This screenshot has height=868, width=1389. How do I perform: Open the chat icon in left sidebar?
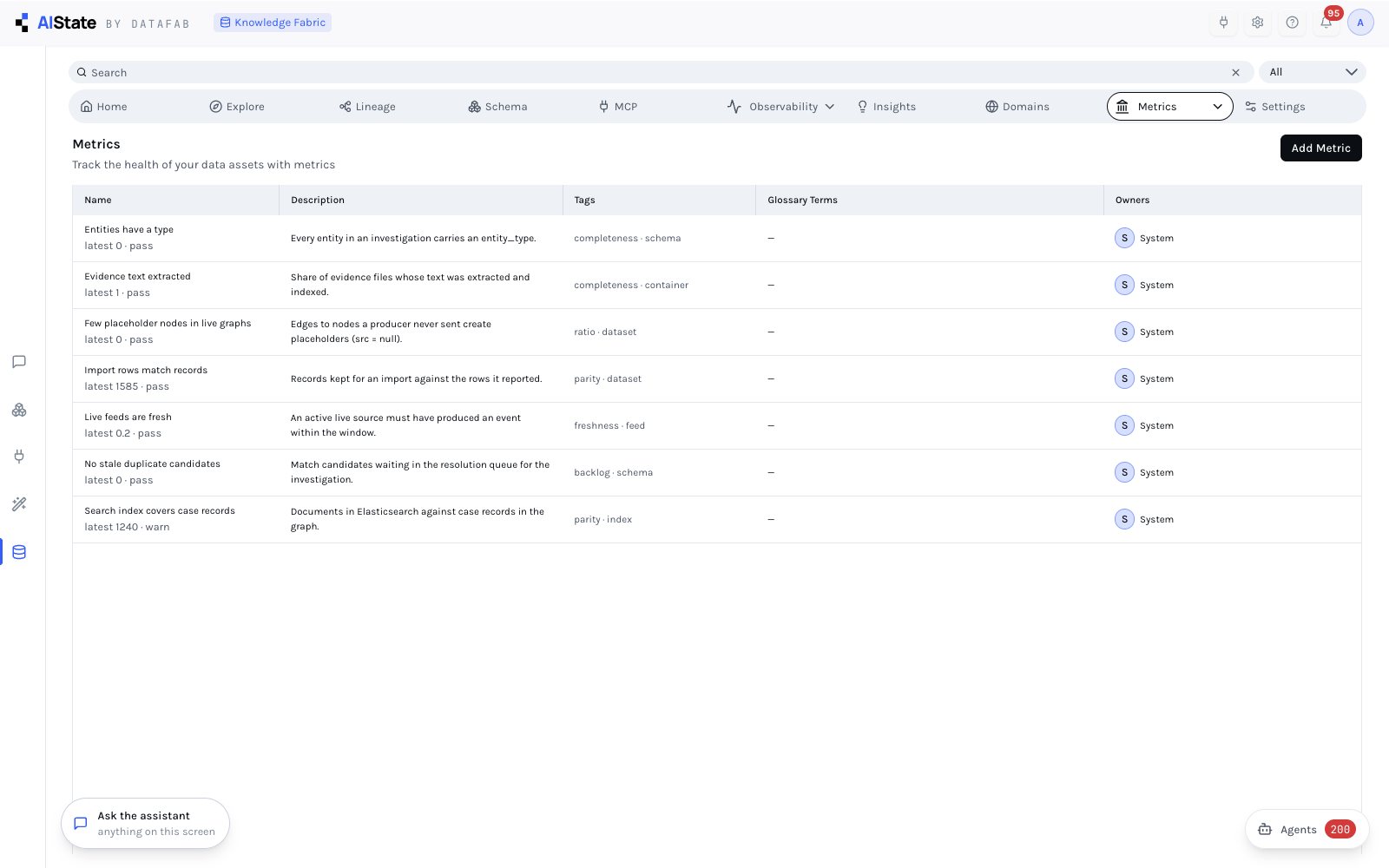click(19, 362)
